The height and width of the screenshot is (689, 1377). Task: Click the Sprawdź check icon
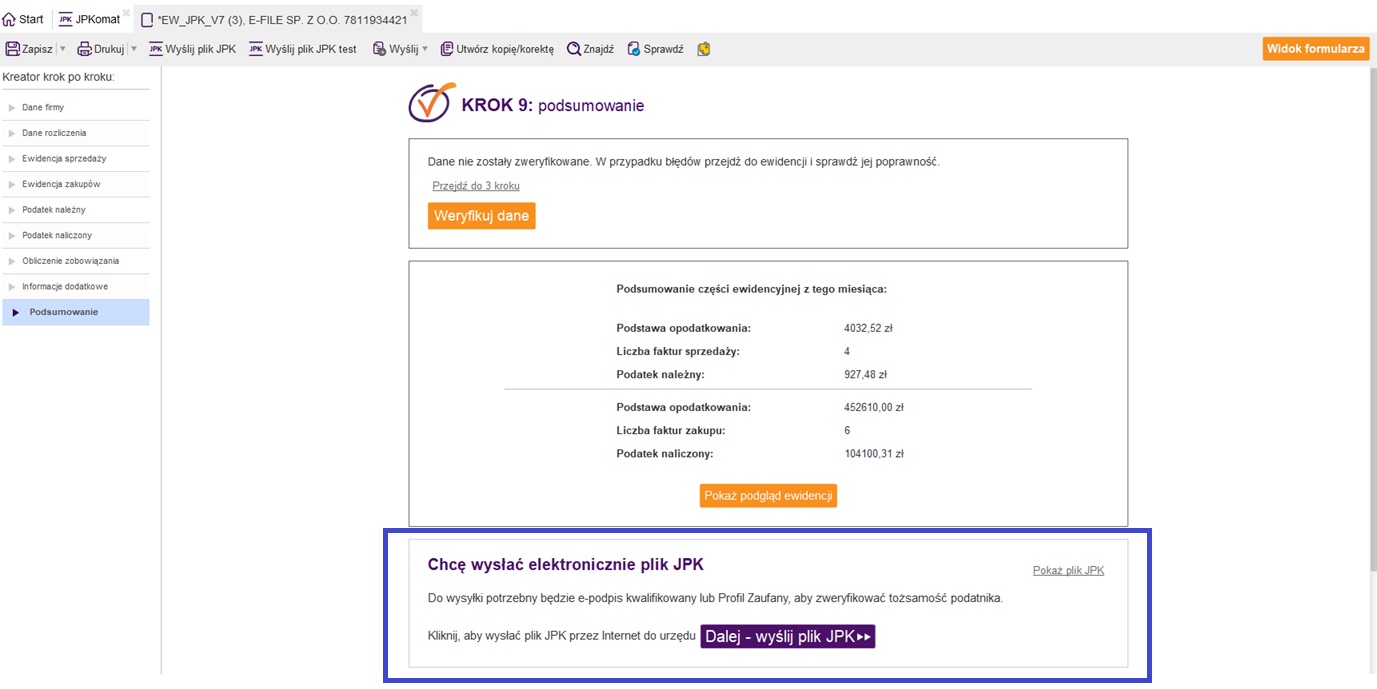point(634,49)
